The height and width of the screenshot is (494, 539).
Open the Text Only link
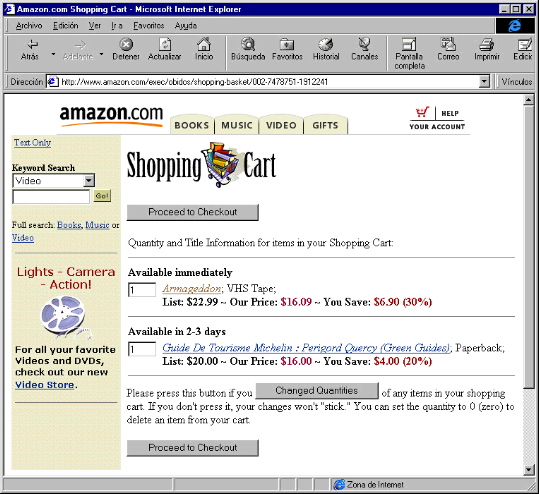tap(32, 143)
